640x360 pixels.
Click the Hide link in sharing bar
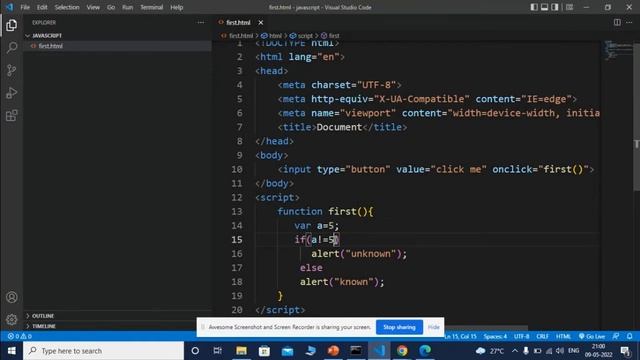point(433,327)
